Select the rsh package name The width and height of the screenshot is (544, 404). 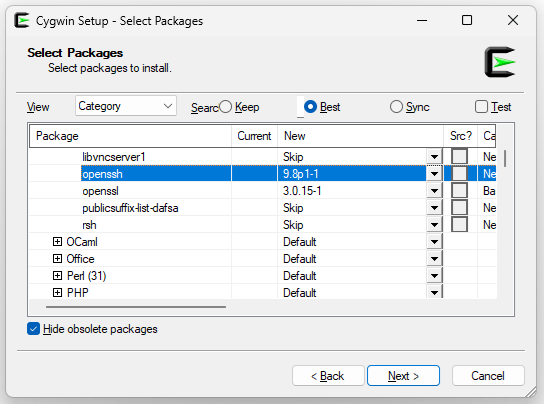pyautogui.click(x=89, y=225)
